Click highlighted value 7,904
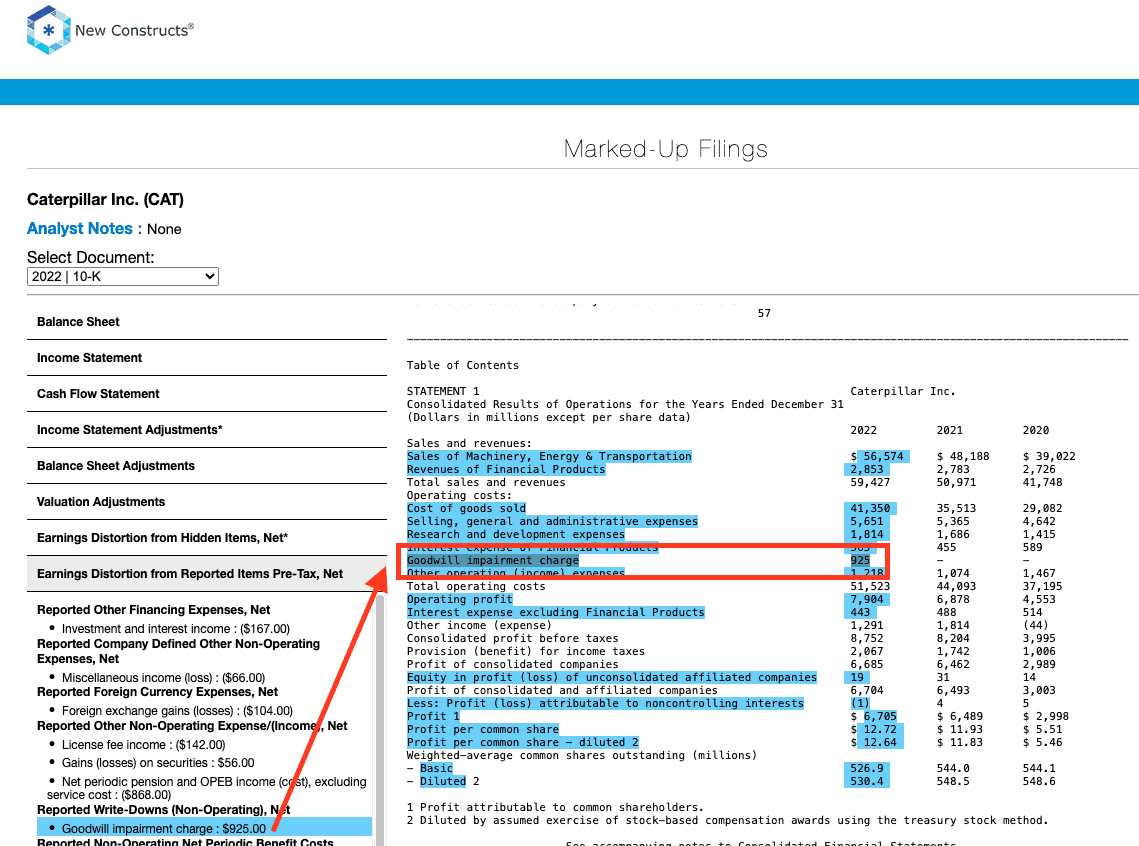This screenshot has width=1139, height=846. [x=867, y=600]
